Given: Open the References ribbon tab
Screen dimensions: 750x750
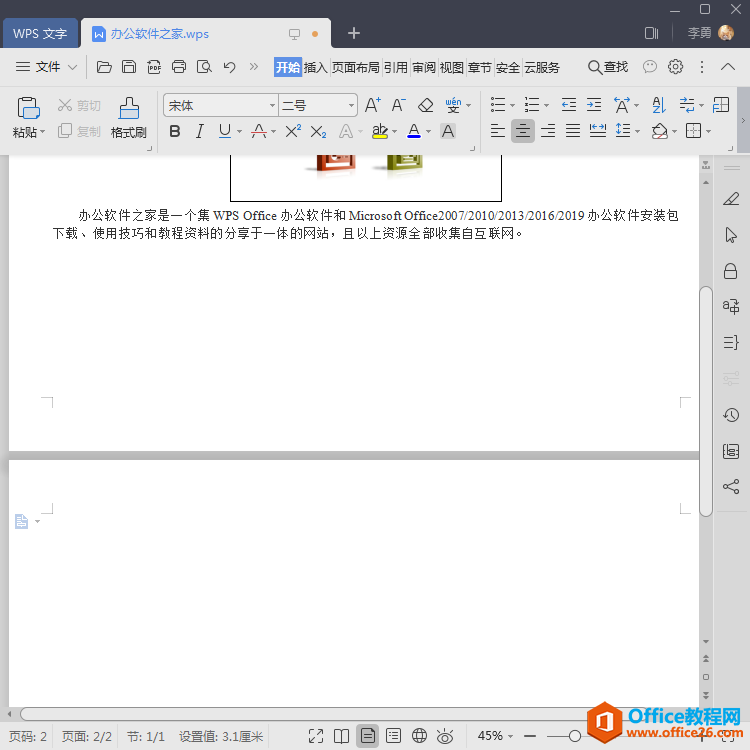Looking at the screenshot, I should 396,67.
